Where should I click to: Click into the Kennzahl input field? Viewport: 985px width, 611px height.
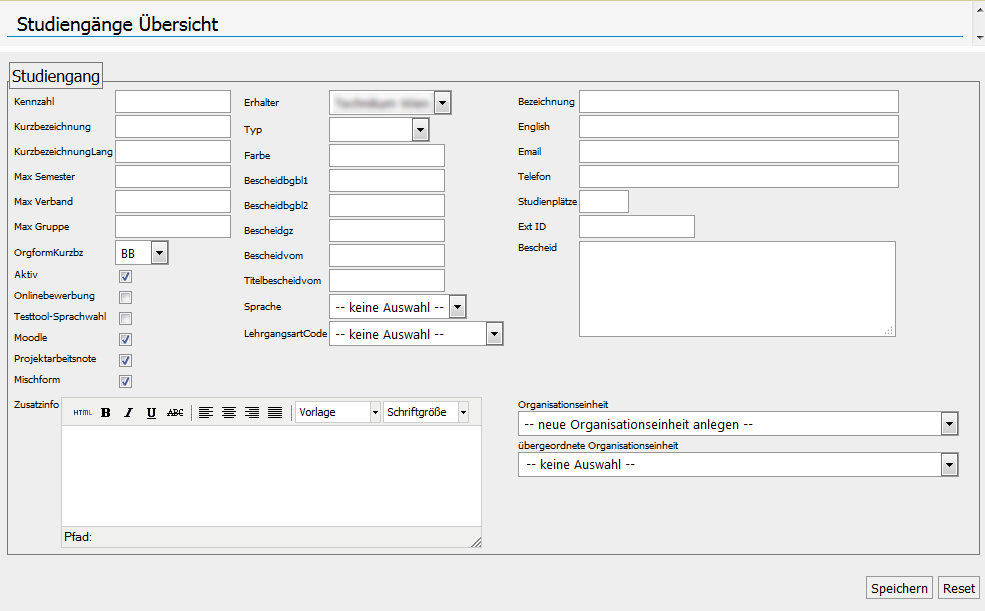173,101
